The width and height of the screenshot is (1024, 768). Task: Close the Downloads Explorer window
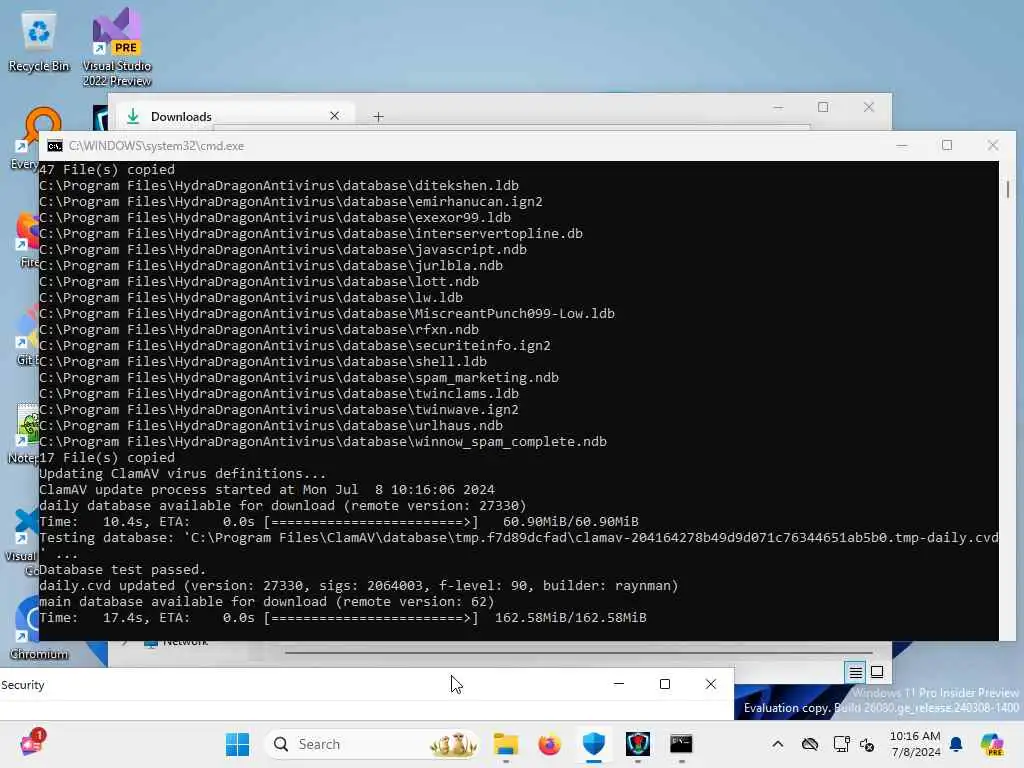click(x=869, y=107)
